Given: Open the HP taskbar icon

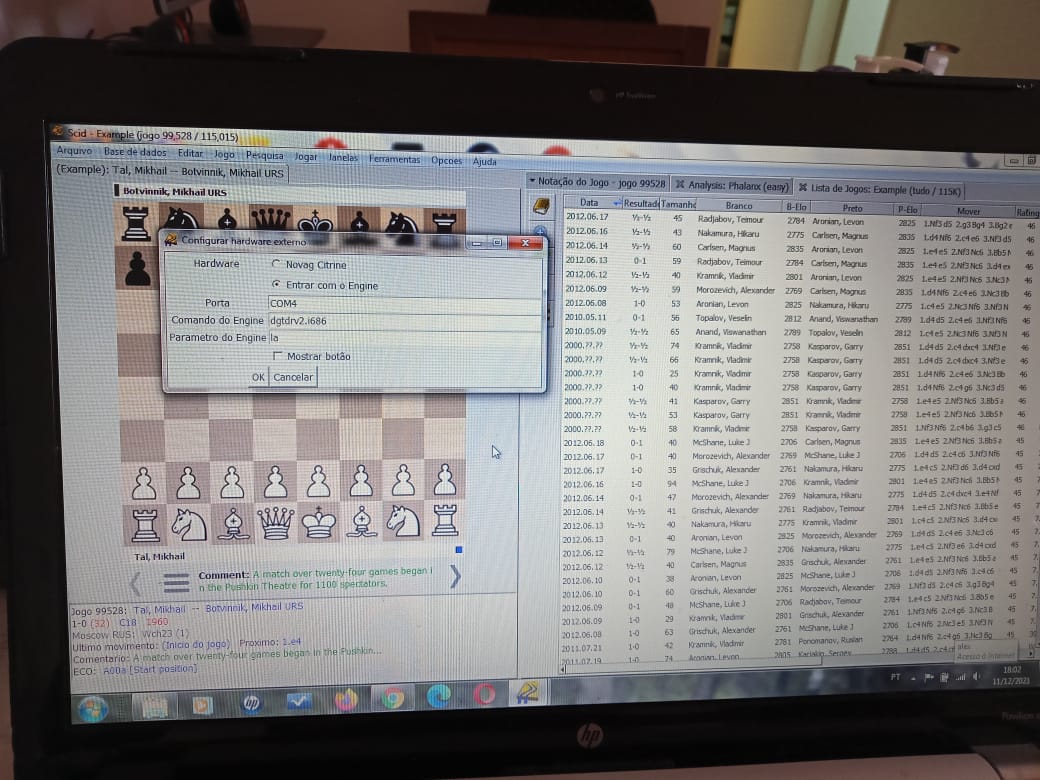Looking at the screenshot, I should [251, 703].
